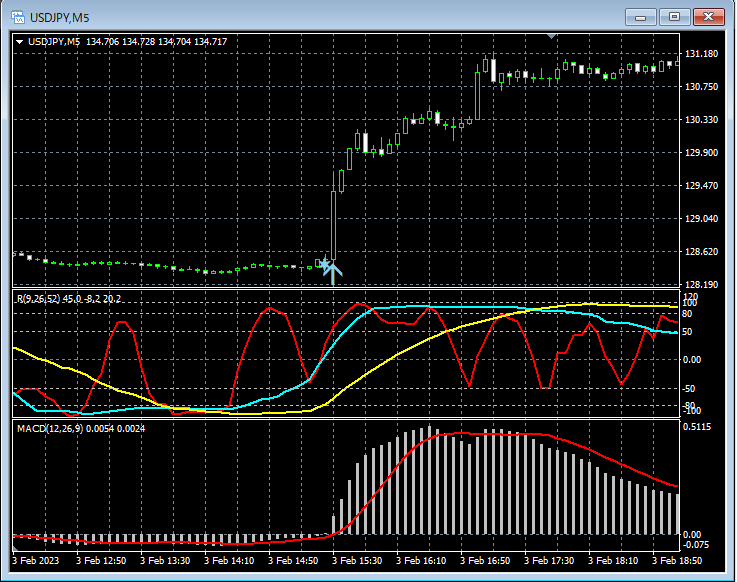Click price level 129.900 on scale

pos(702,153)
